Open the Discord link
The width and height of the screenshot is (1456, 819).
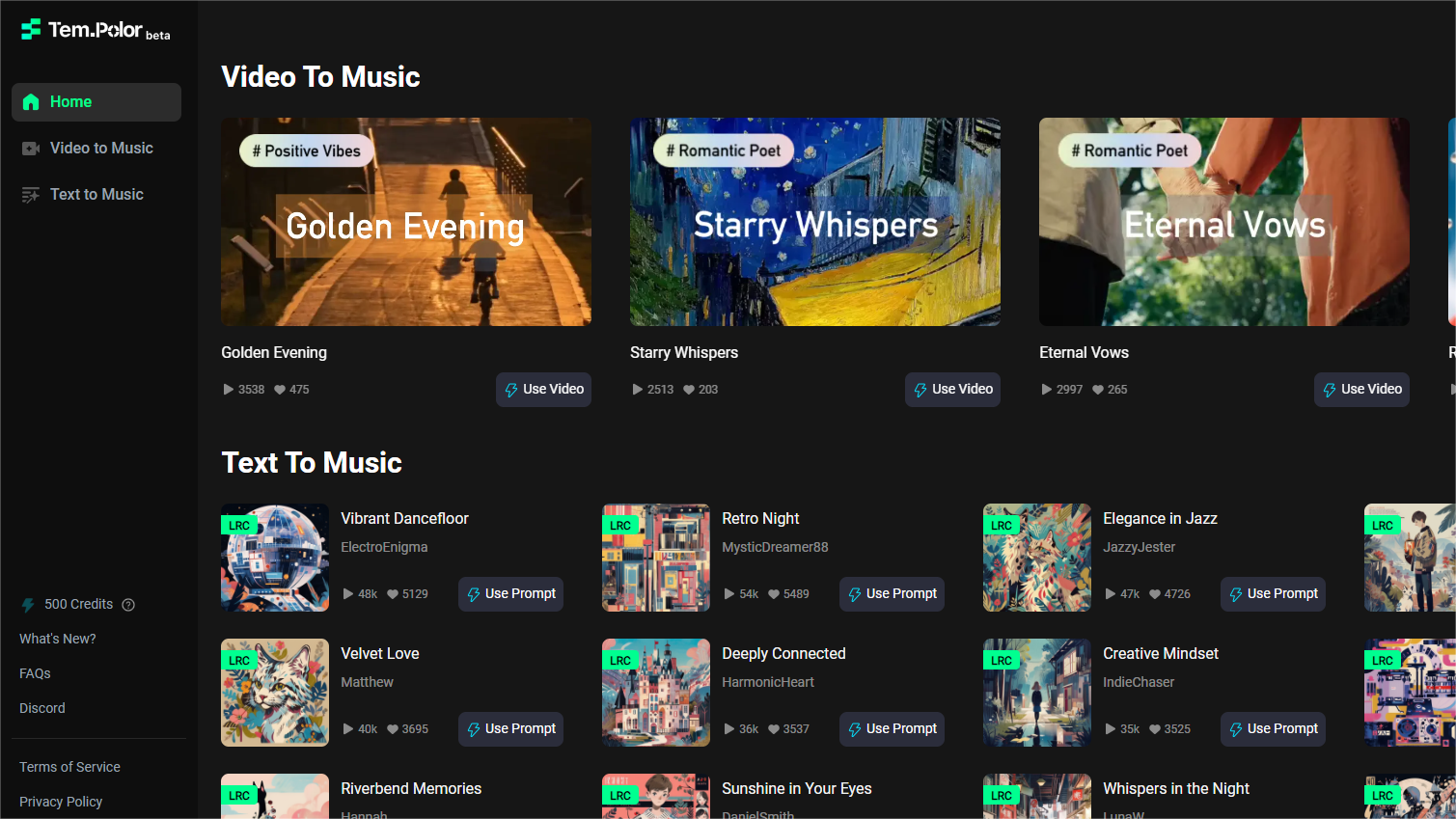[42, 708]
